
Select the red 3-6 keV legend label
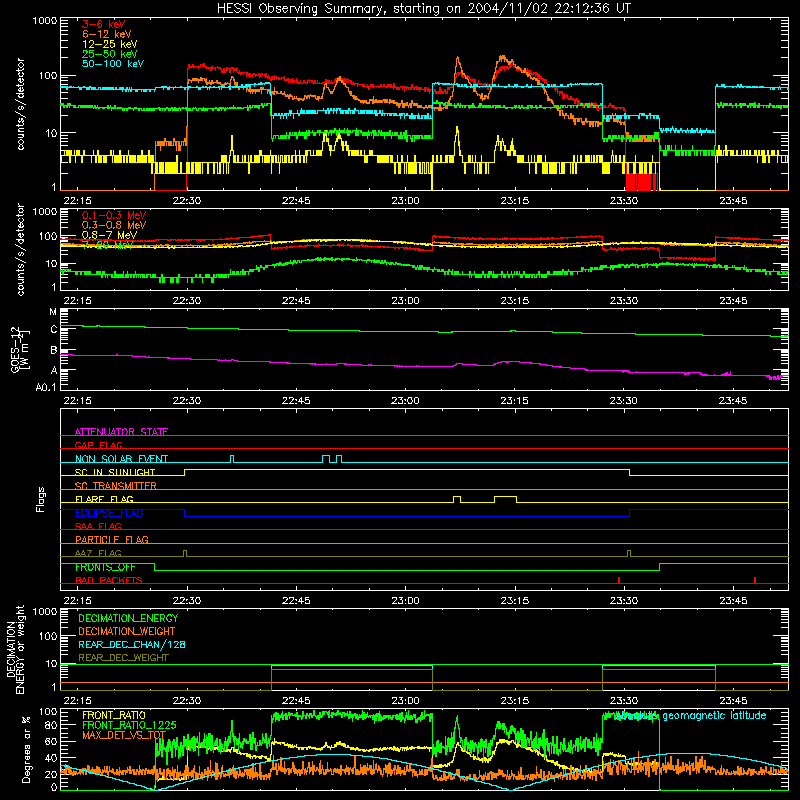104,24
